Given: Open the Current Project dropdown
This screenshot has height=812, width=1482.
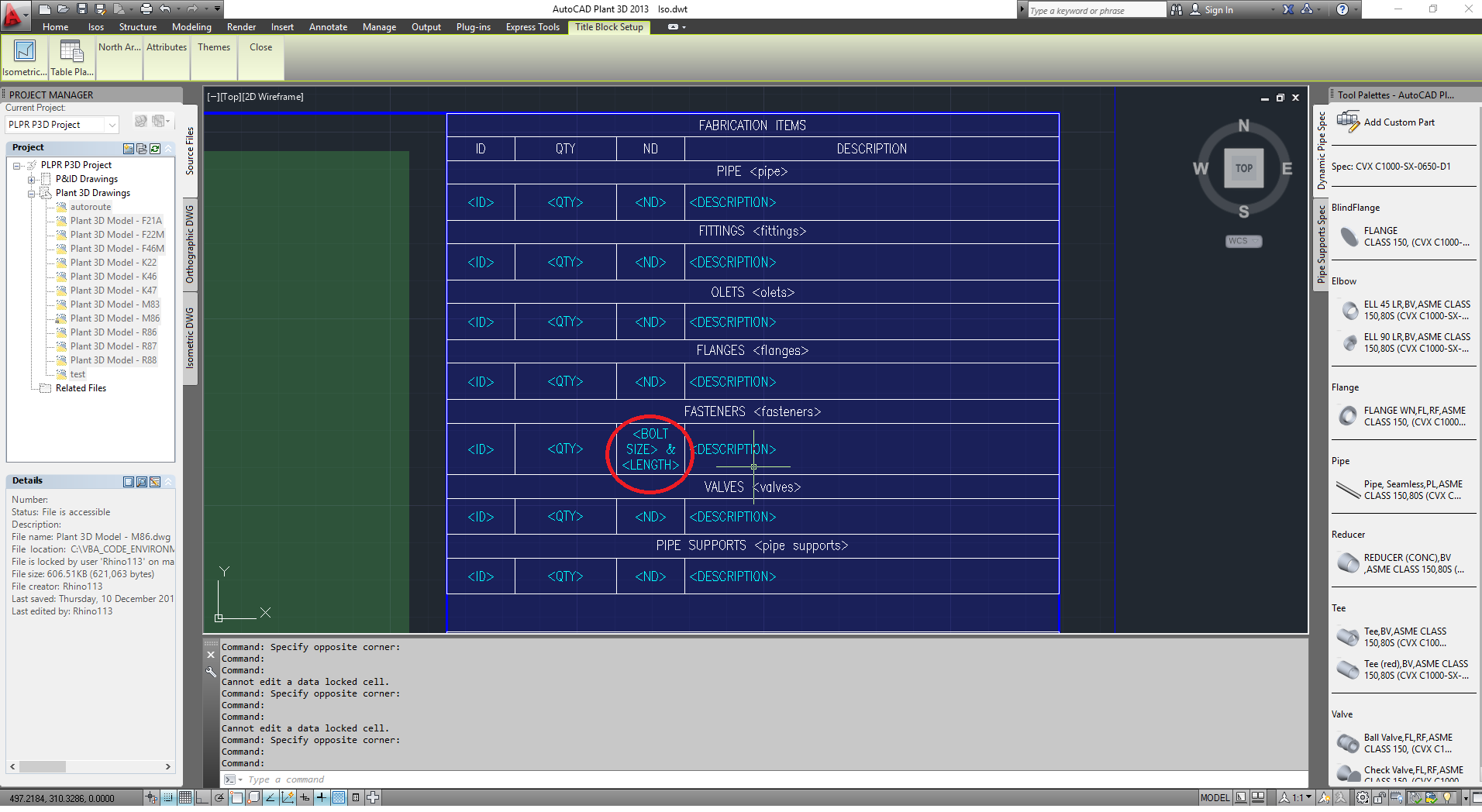Looking at the screenshot, I should click(x=111, y=124).
